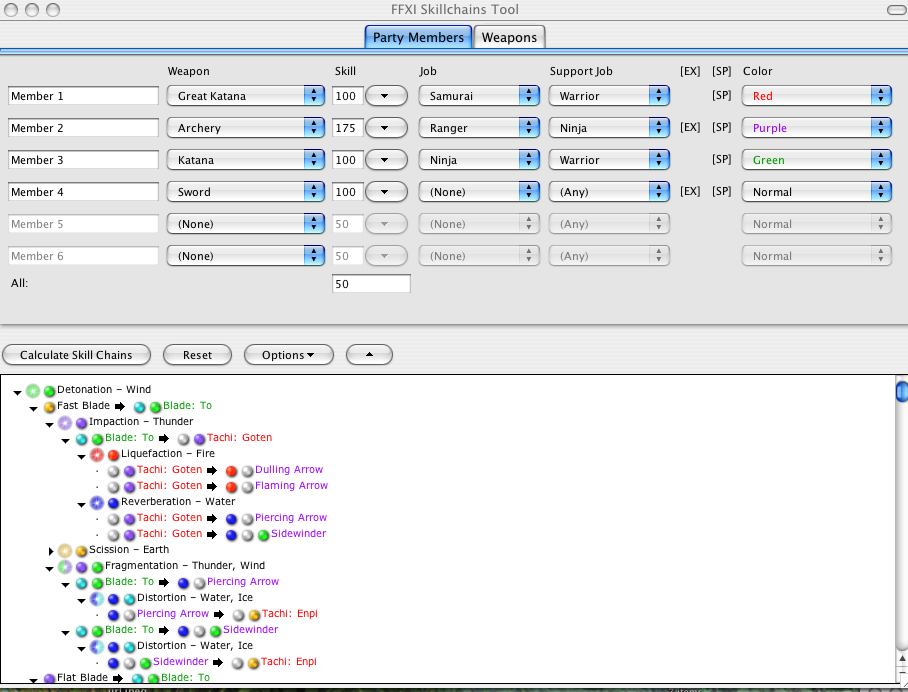Screen dimensions: 908x692
Task: Collapse the Impaction – Thunder node
Action: pos(50,425)
